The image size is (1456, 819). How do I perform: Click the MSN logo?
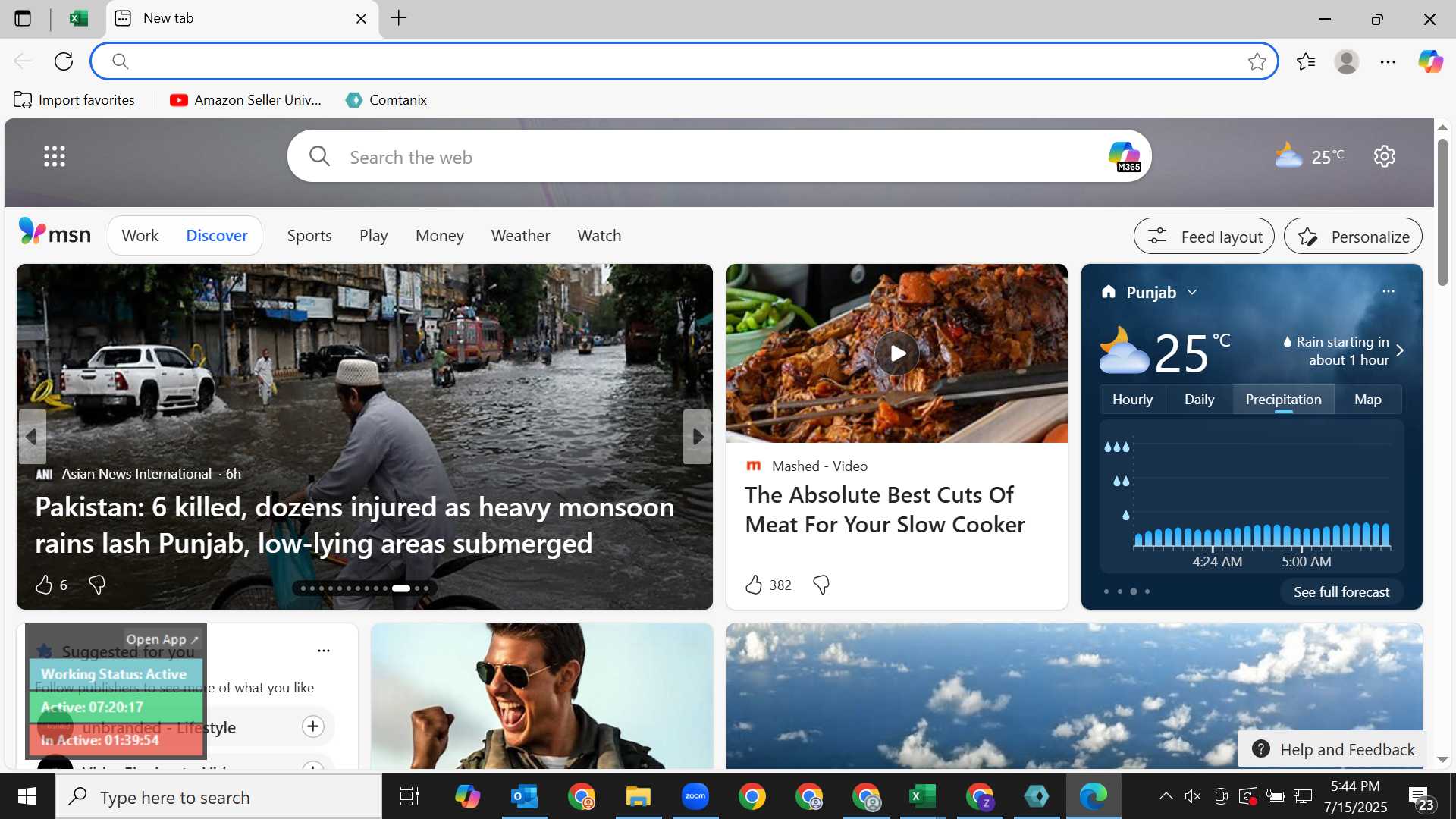coord(55,234)
